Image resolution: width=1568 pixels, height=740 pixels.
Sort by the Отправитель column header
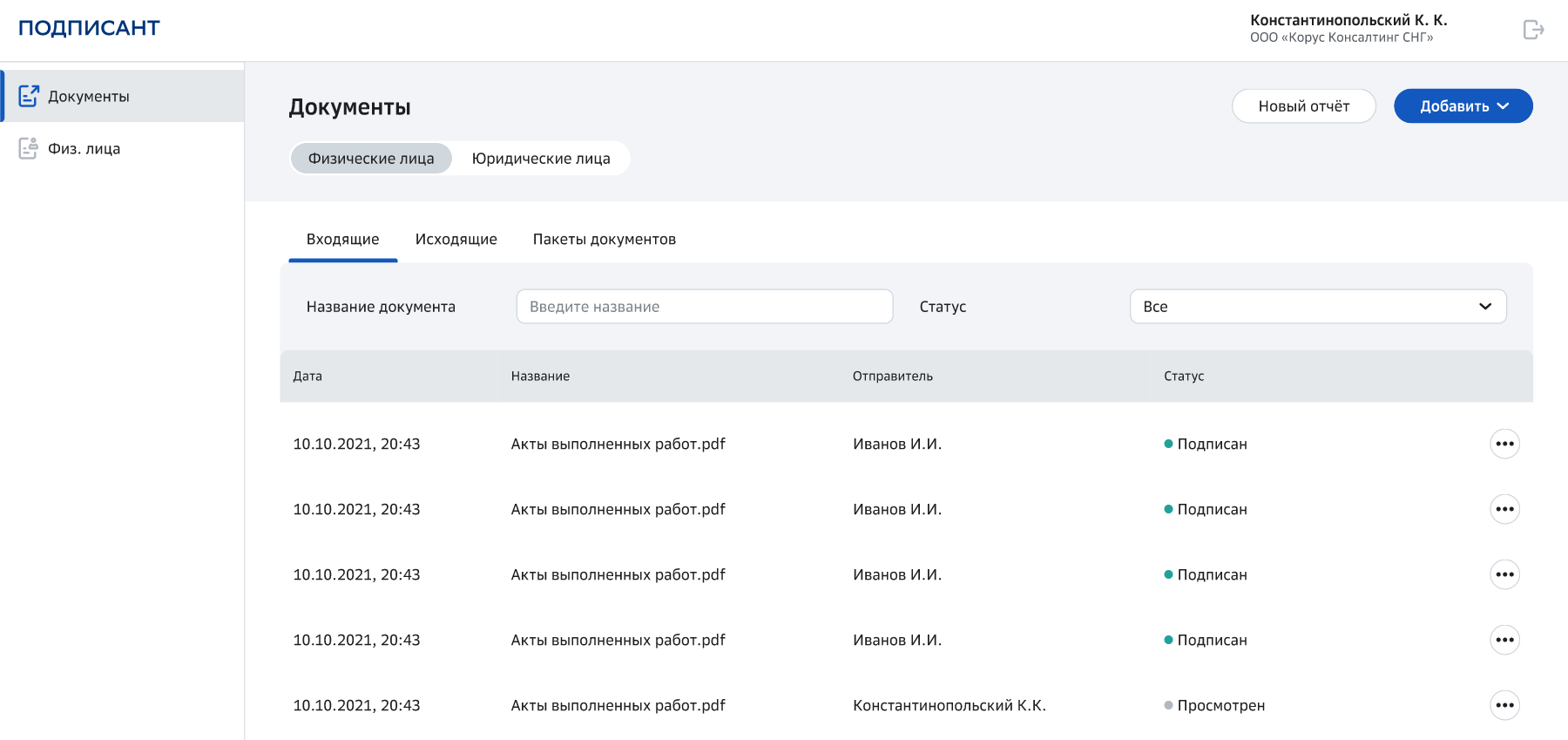(892, 377)
